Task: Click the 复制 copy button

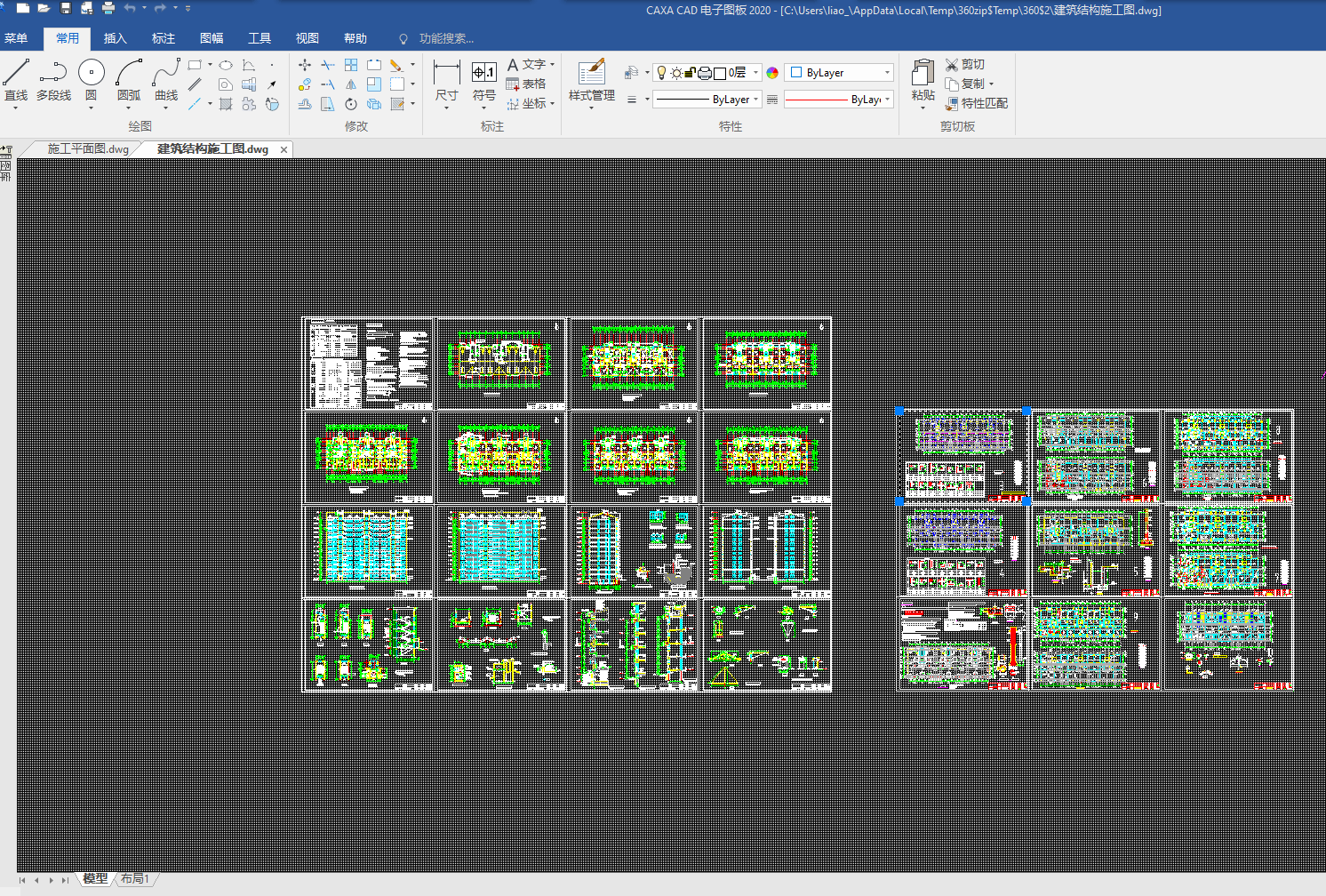Action: [x=965, y=84]
